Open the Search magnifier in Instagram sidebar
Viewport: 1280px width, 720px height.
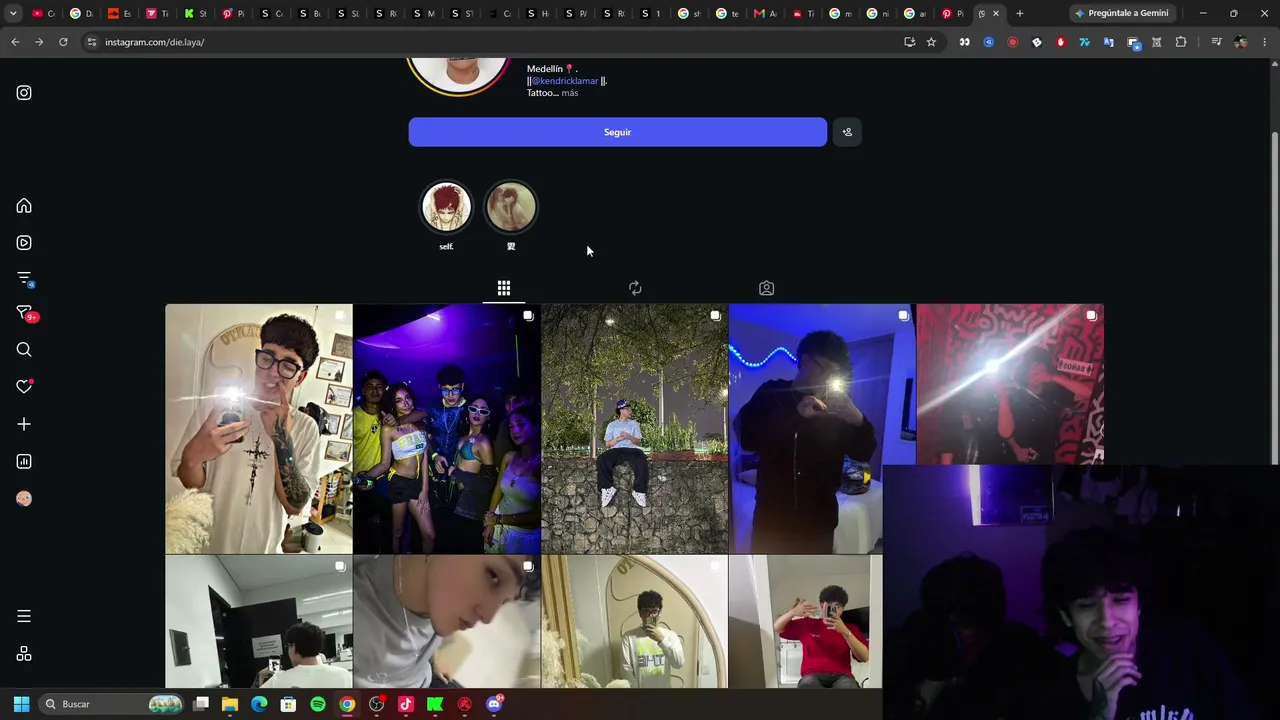click(x=24, y=350)
